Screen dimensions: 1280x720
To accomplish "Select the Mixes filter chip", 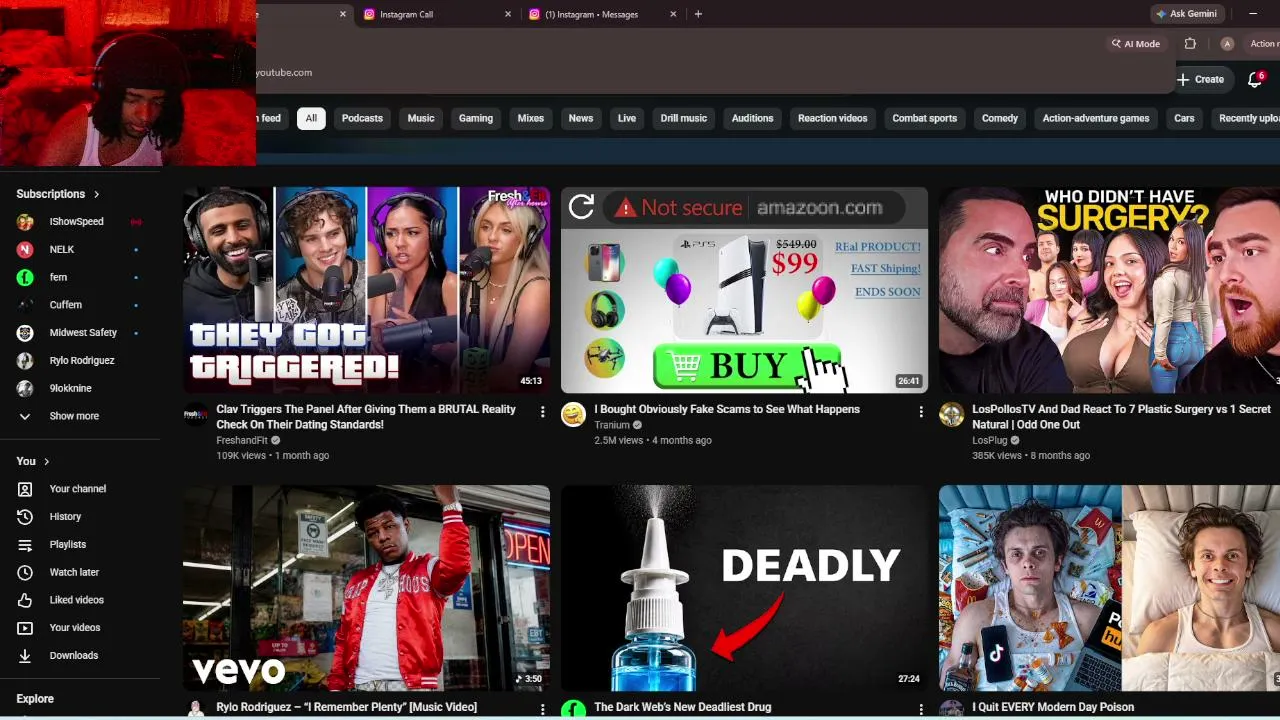I will 531,118.
